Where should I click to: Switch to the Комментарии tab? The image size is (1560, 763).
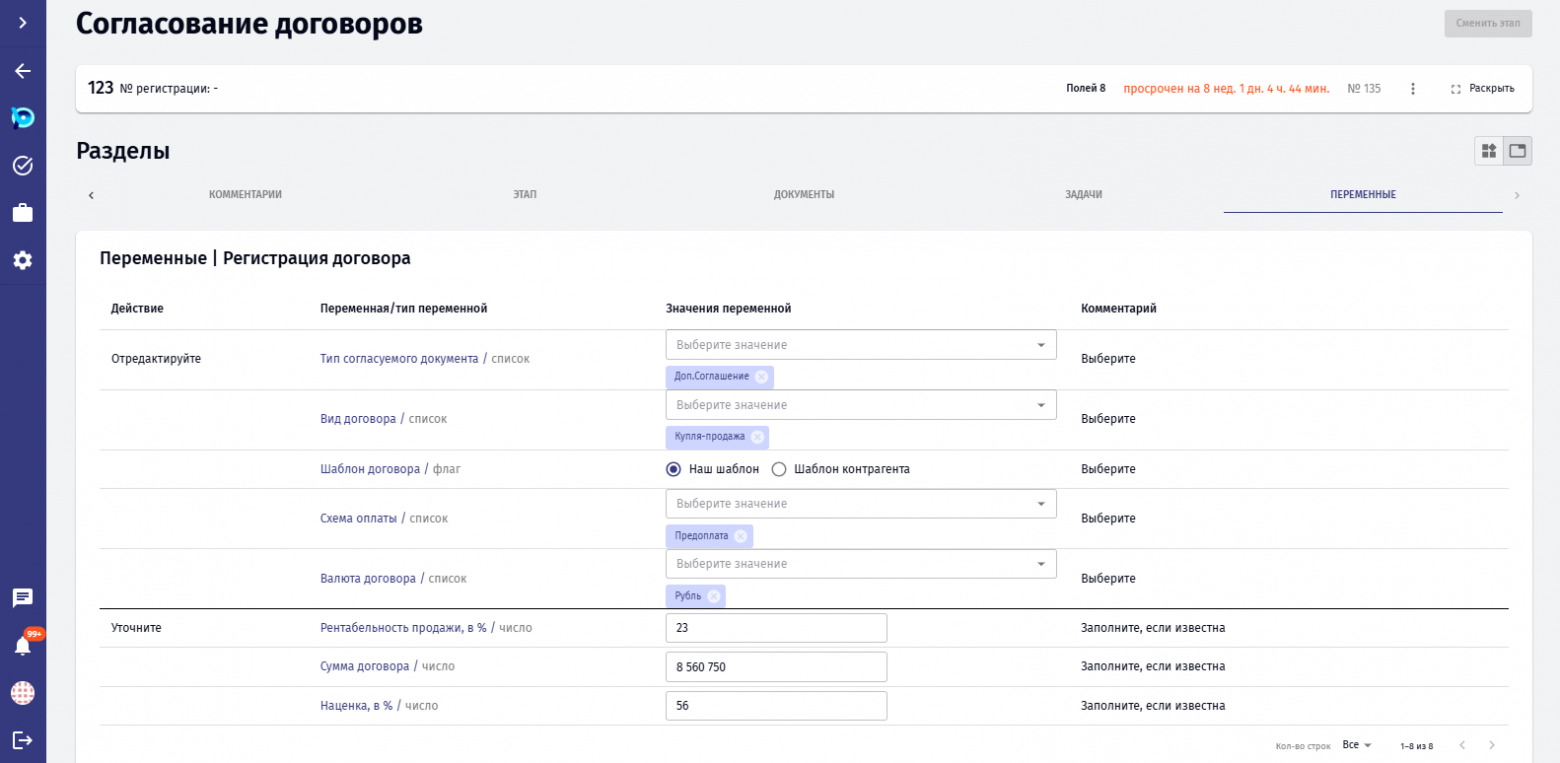(245, 195)
